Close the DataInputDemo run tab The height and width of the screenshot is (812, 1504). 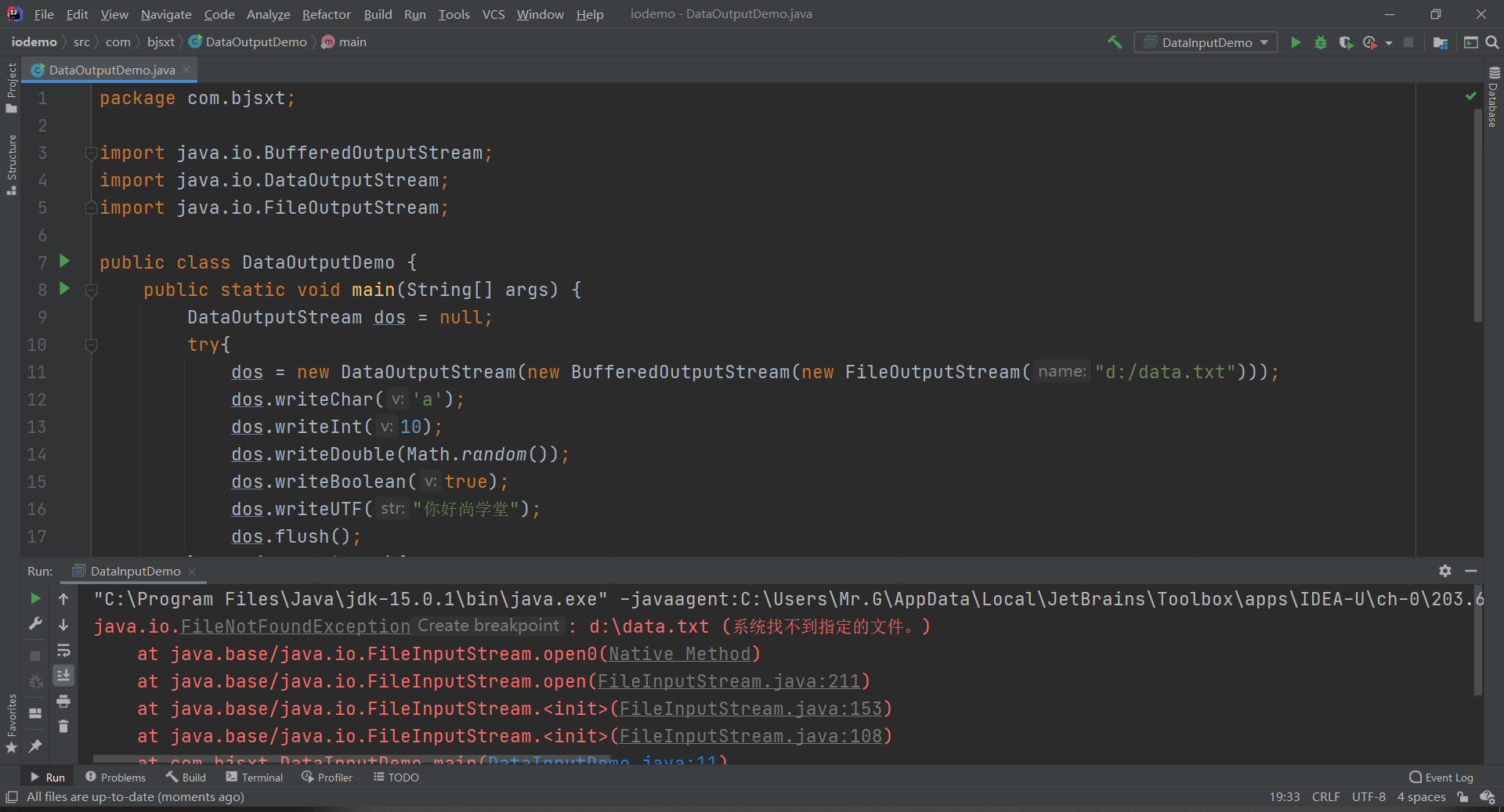click(193, 571)
